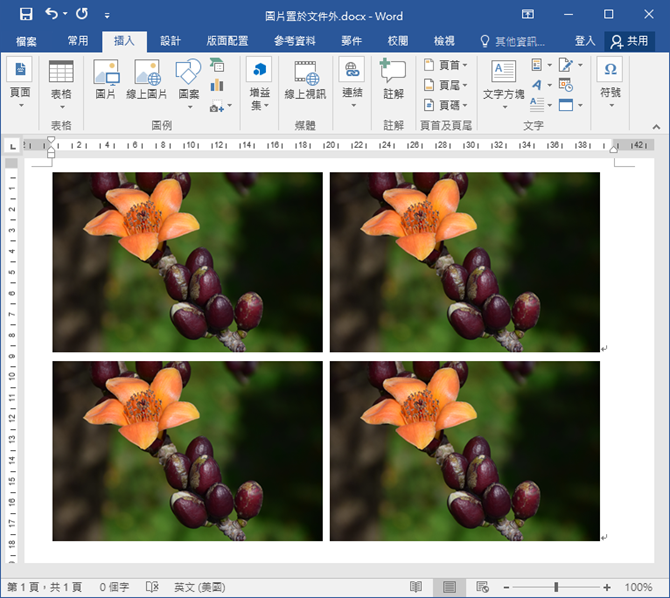Click the right indent marker on ruler

click(614, 149)
